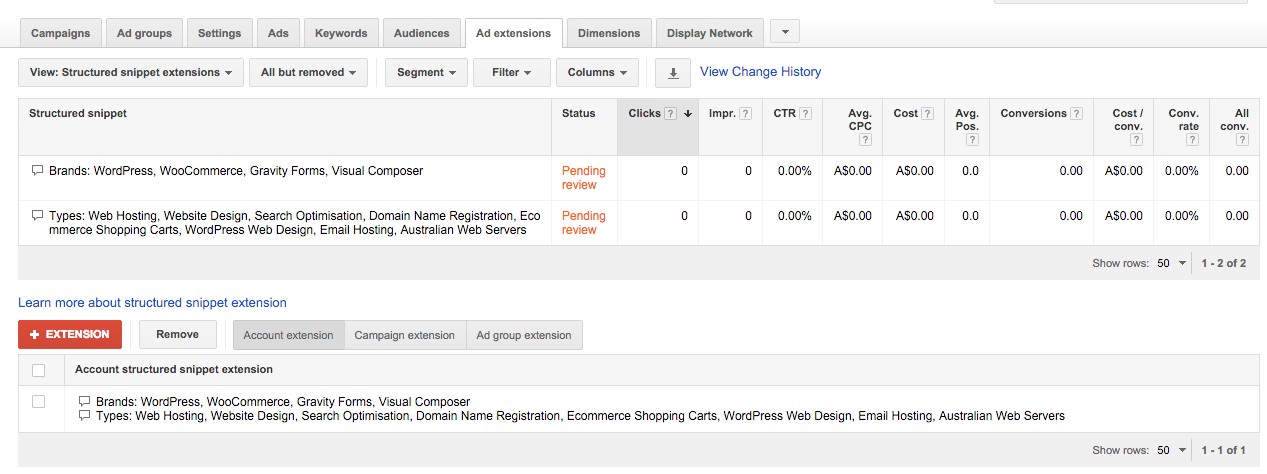Go to the Ads tab
Image resolution: width=1267 pixels, height=474 pixels.
pyautogui.click(x=278, y=33)
